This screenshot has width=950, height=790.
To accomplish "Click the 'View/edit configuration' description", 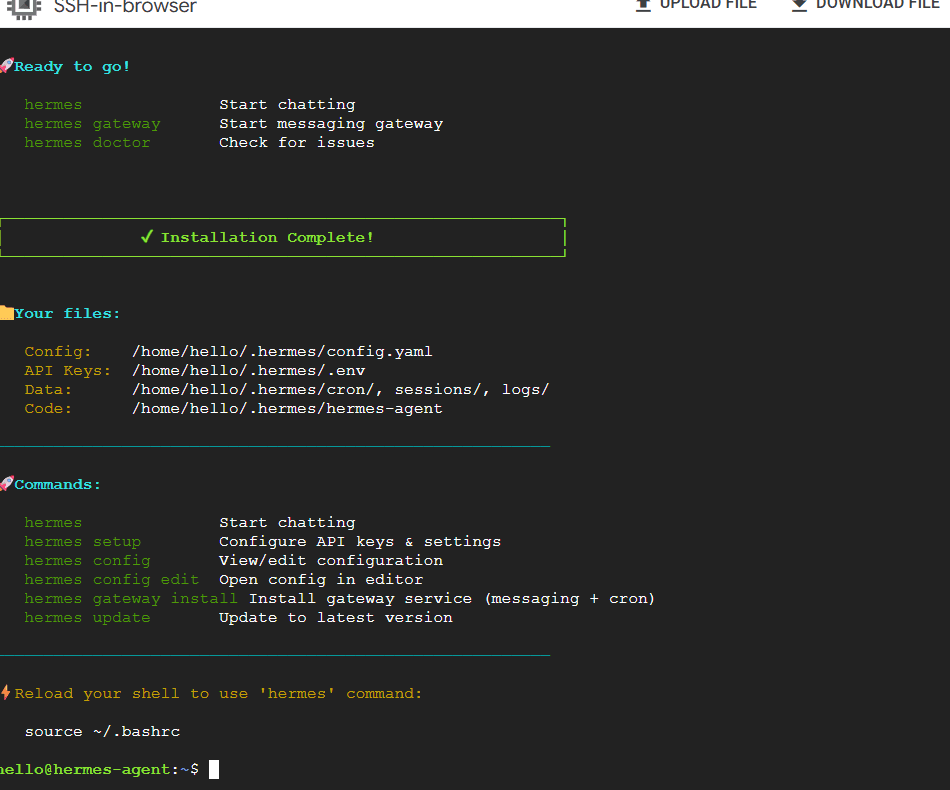I will click(x=331, y=560).
